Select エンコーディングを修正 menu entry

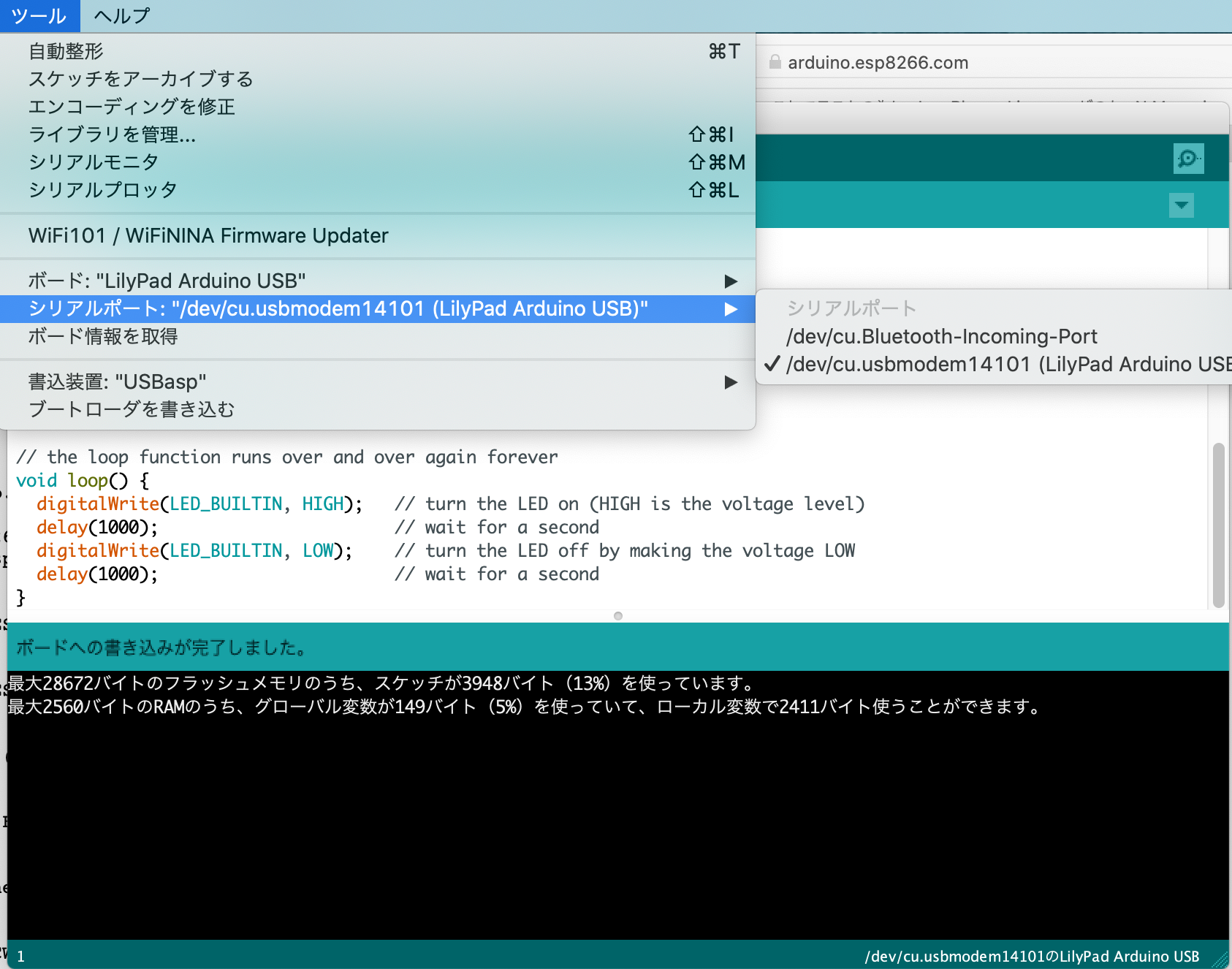(x=378, y=107)
